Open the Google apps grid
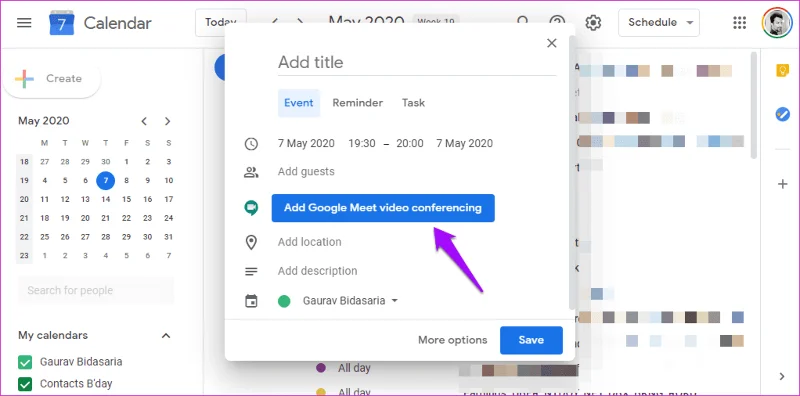 coord(739,22)
